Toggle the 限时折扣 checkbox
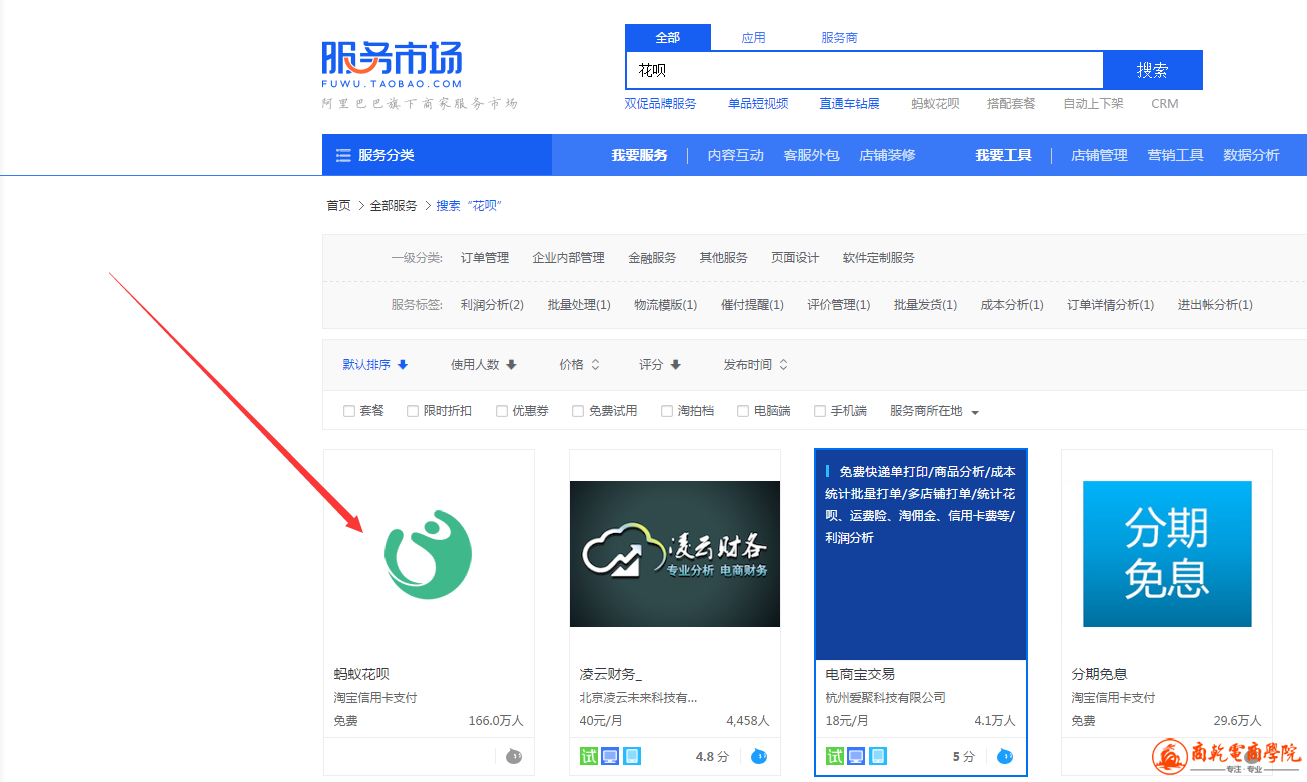This screenshot has width=1307, height=782. click(x=413, y=411)
